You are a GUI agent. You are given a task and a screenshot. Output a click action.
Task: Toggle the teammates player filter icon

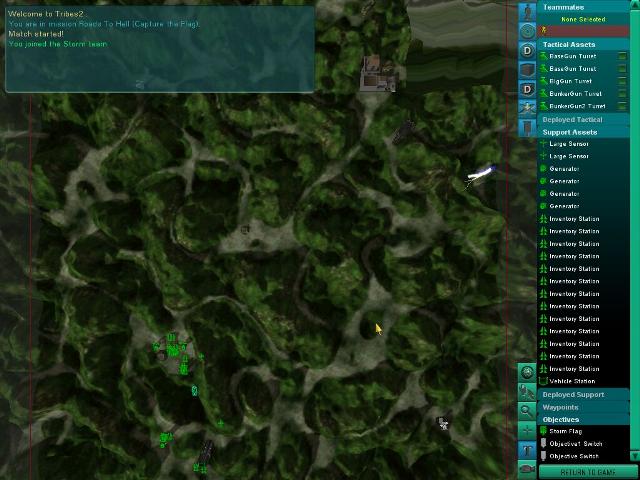pos(527,12)
